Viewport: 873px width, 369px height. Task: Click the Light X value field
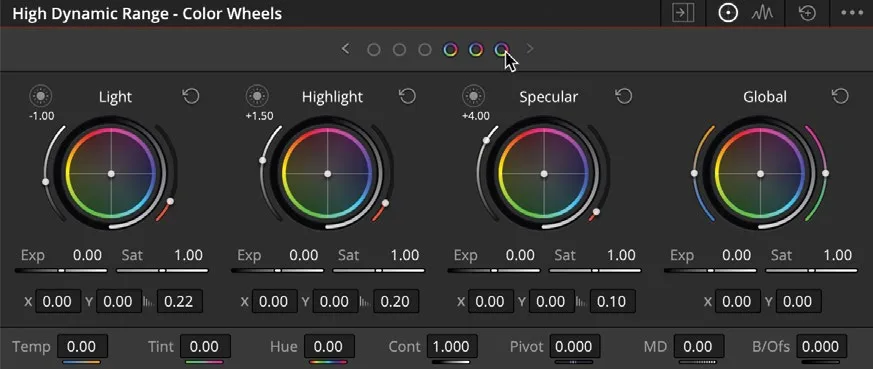pos(58,302)
